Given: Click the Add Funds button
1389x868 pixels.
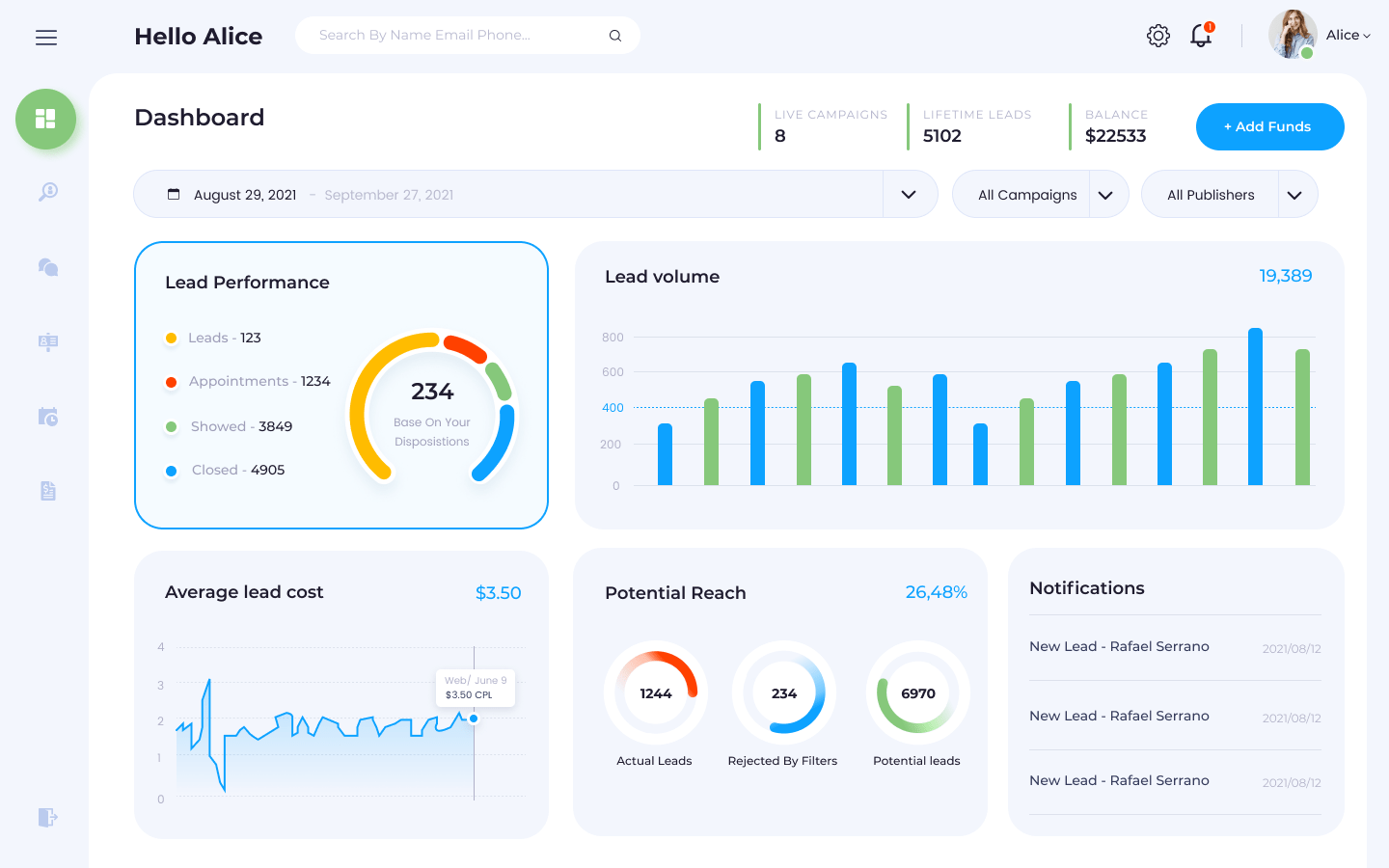Looking at the screenshot, I should [x=1269, y=126].
